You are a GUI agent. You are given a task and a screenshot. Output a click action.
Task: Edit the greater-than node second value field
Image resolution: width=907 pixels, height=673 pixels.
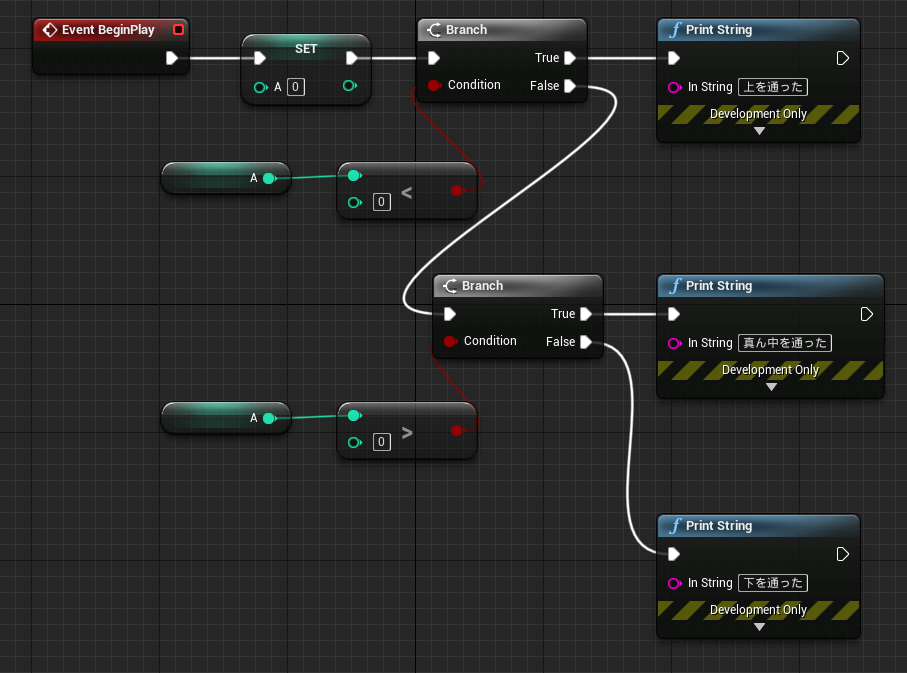381,442
